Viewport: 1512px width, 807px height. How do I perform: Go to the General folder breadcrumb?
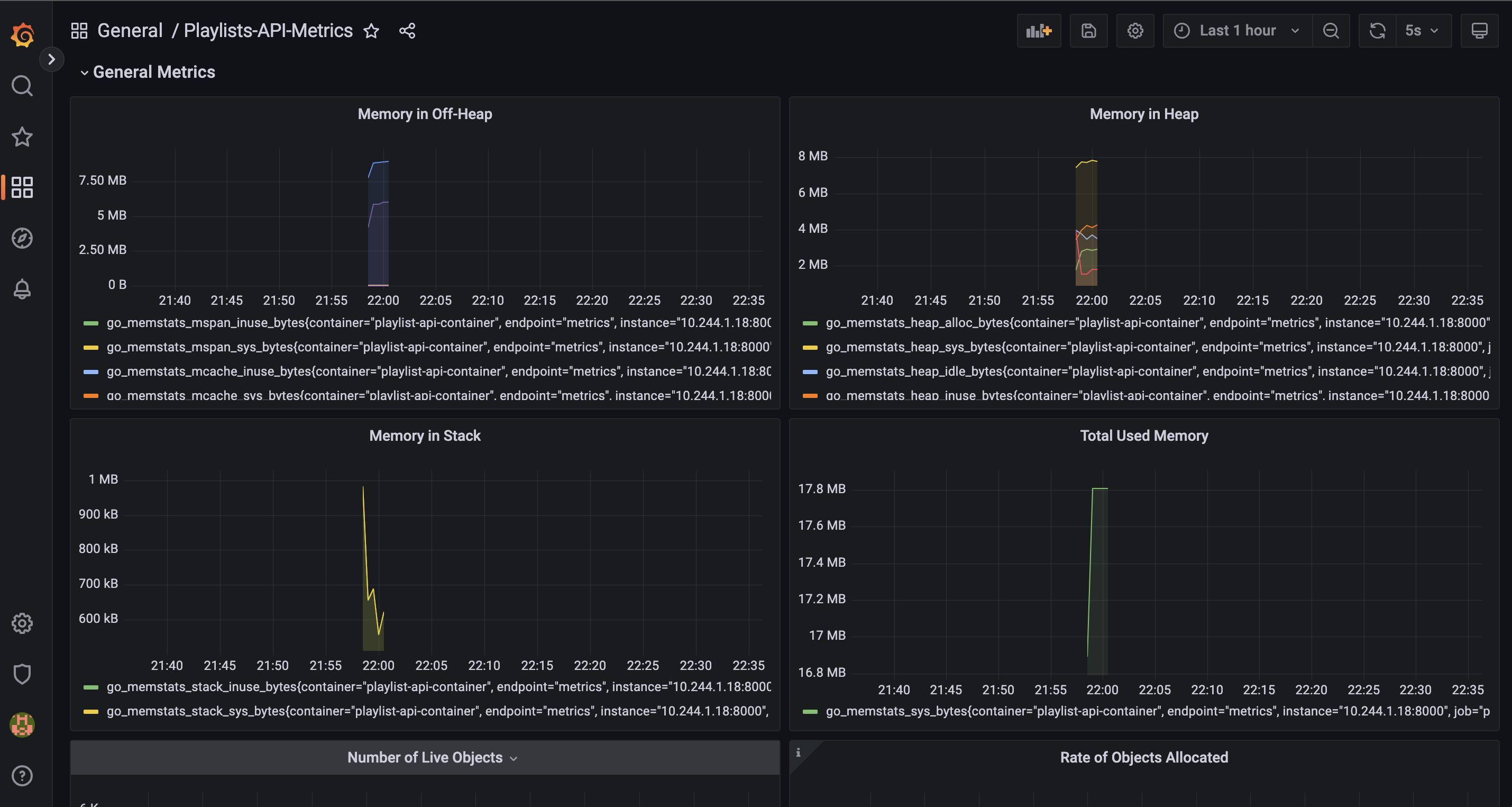coord(130,31)
